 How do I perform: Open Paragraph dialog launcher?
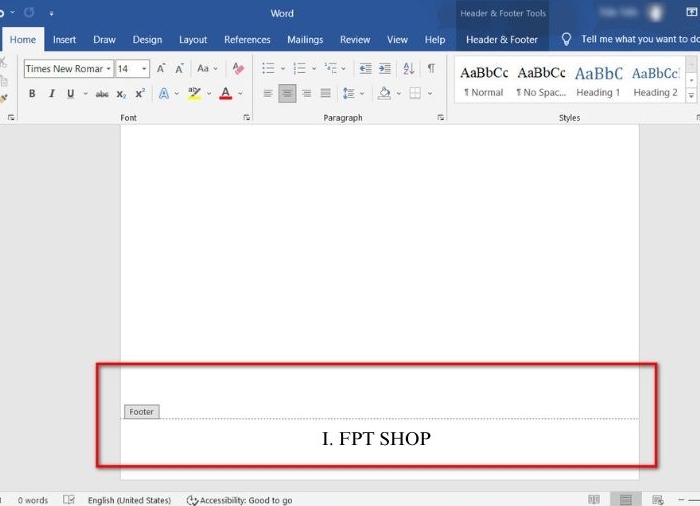click(x=441, y=117)
